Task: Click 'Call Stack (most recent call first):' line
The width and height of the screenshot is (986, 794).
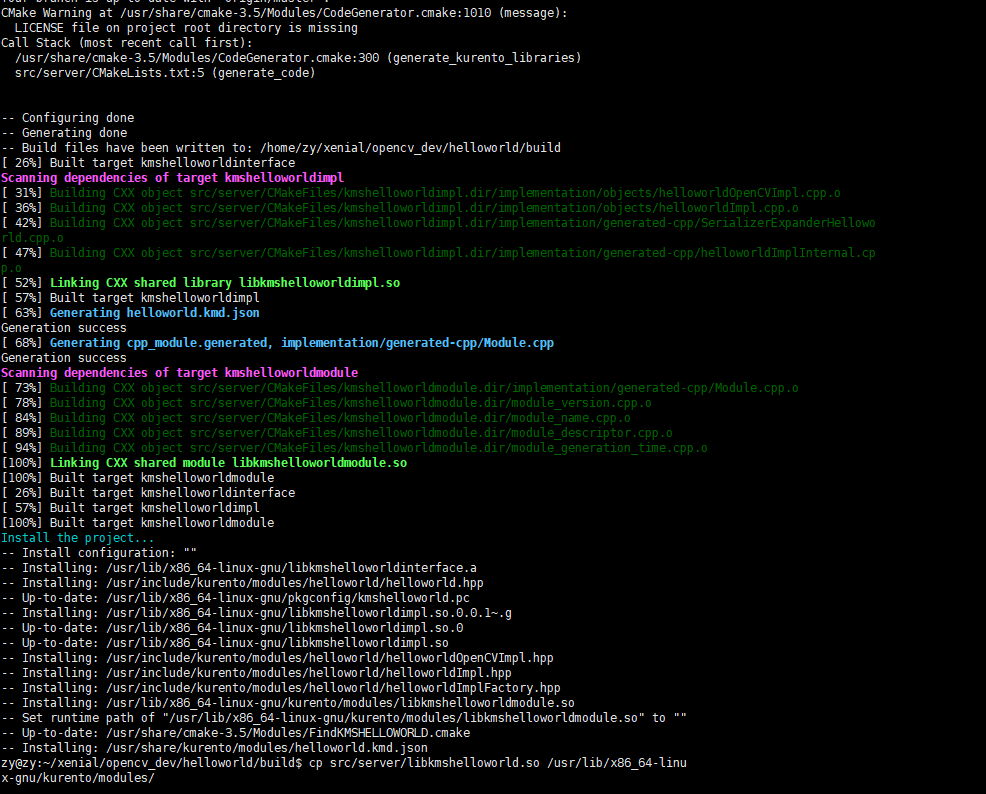Action: tap(126, 43)
